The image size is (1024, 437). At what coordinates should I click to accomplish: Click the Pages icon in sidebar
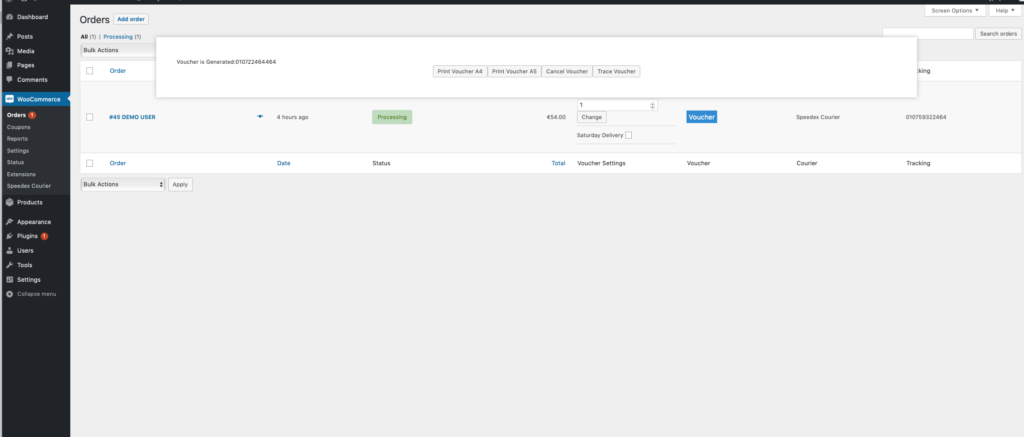10,65
